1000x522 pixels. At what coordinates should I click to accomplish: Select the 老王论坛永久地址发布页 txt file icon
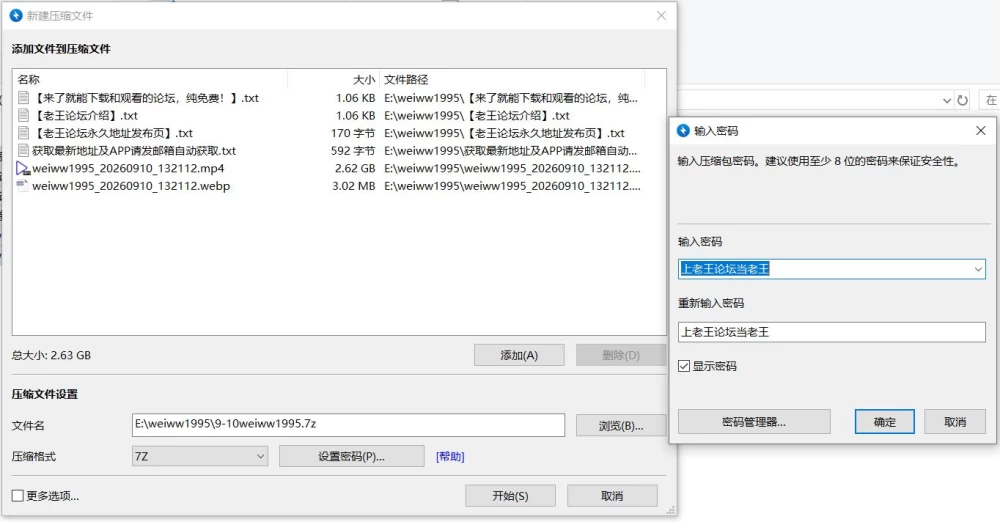tap(24, 133)
